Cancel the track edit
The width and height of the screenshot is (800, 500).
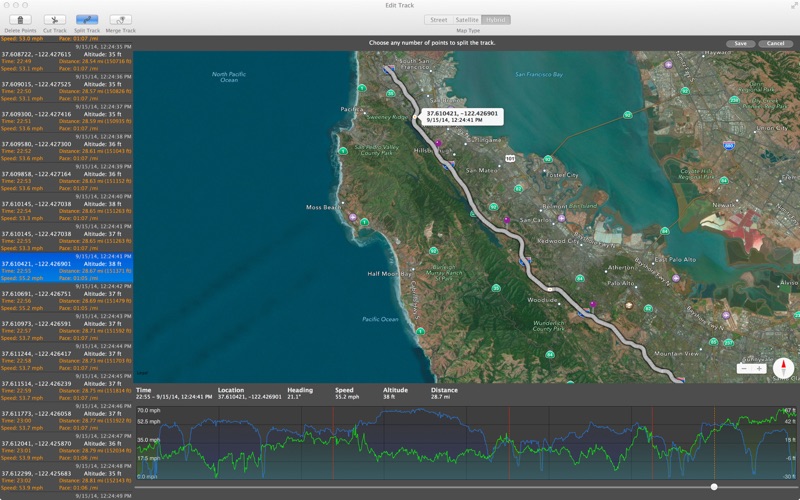776,43
